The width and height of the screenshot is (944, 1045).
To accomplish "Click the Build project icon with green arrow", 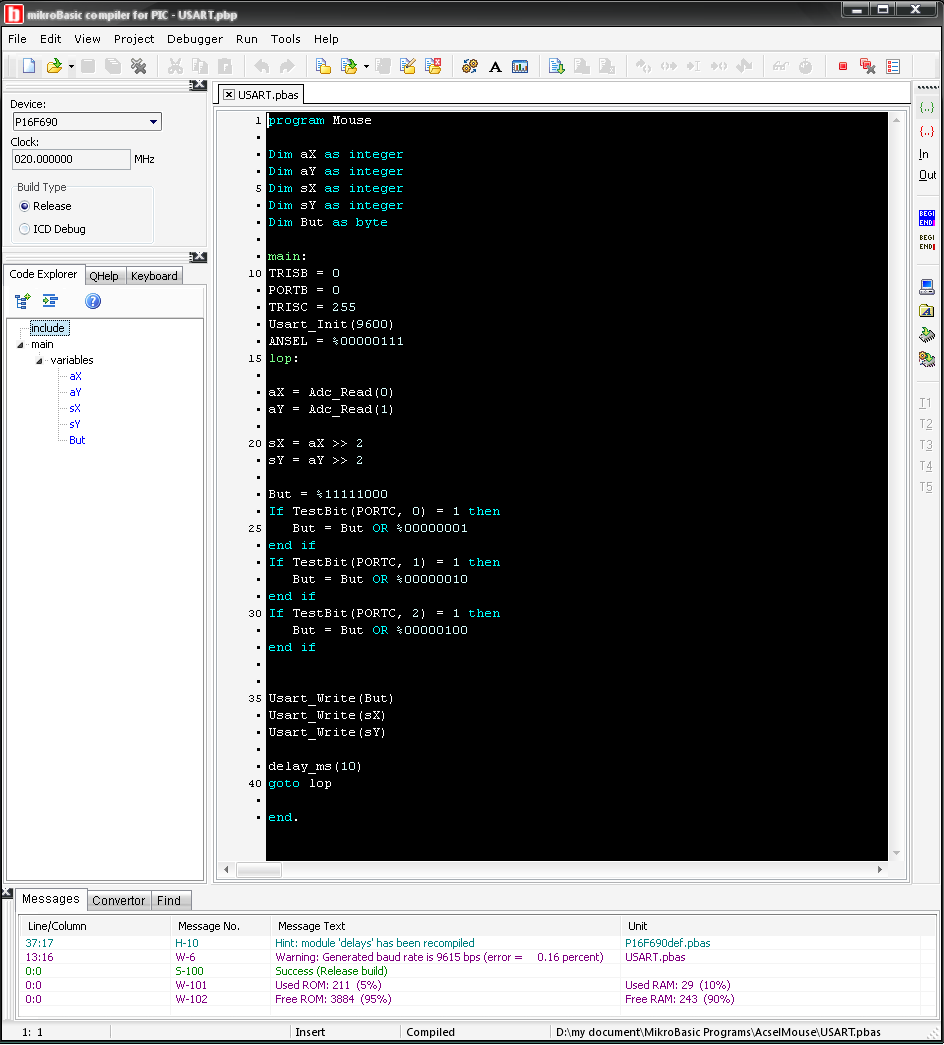I will coord(557,66).
